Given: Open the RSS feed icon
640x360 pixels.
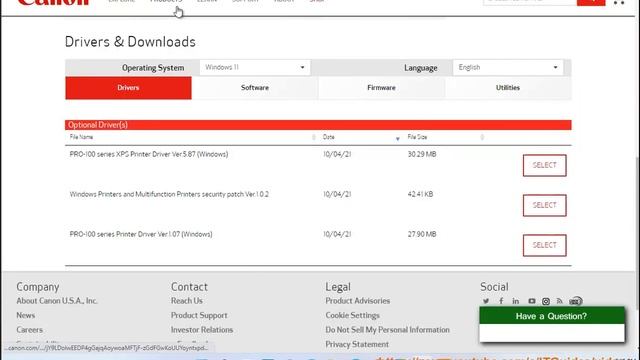Looking at the screenshot, I should pyautogui.click(x=560, y=301).
